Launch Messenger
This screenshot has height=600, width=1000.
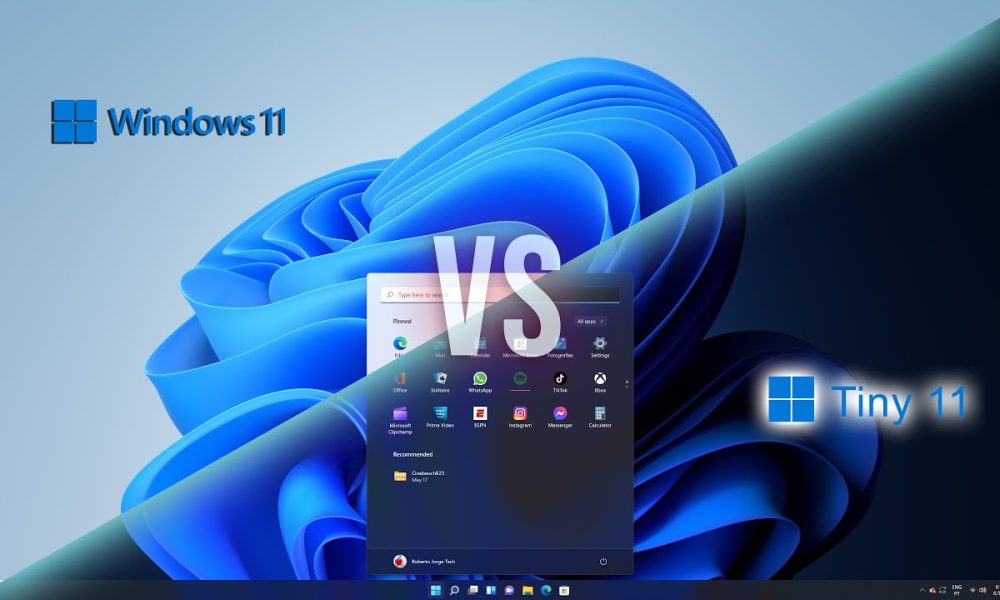560,414
